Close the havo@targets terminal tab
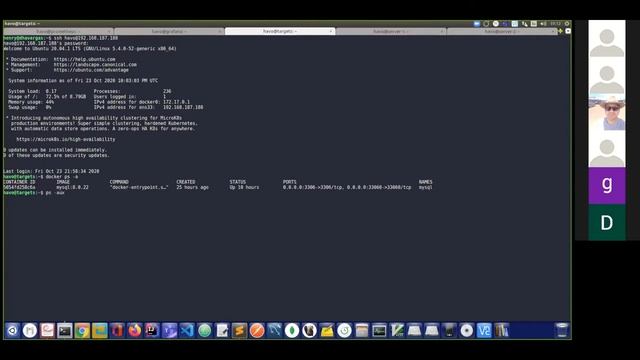The image size is (640, 360). point(331,31)
